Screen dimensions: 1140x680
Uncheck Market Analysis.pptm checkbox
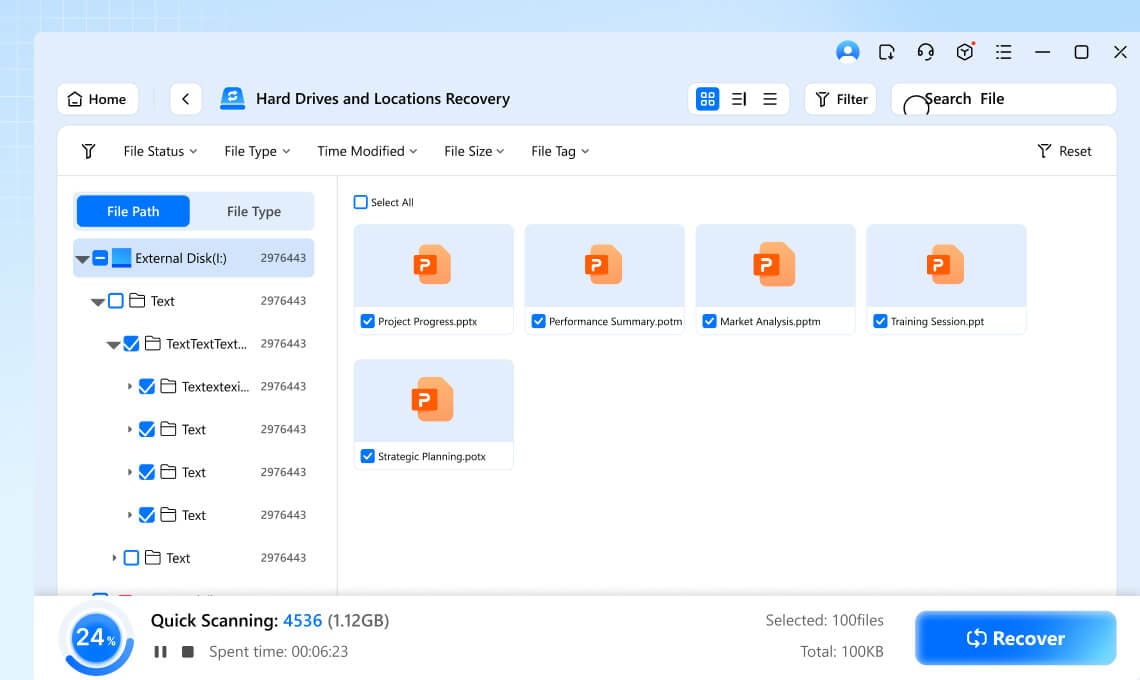pyautogui.click(x=710, y=321)
